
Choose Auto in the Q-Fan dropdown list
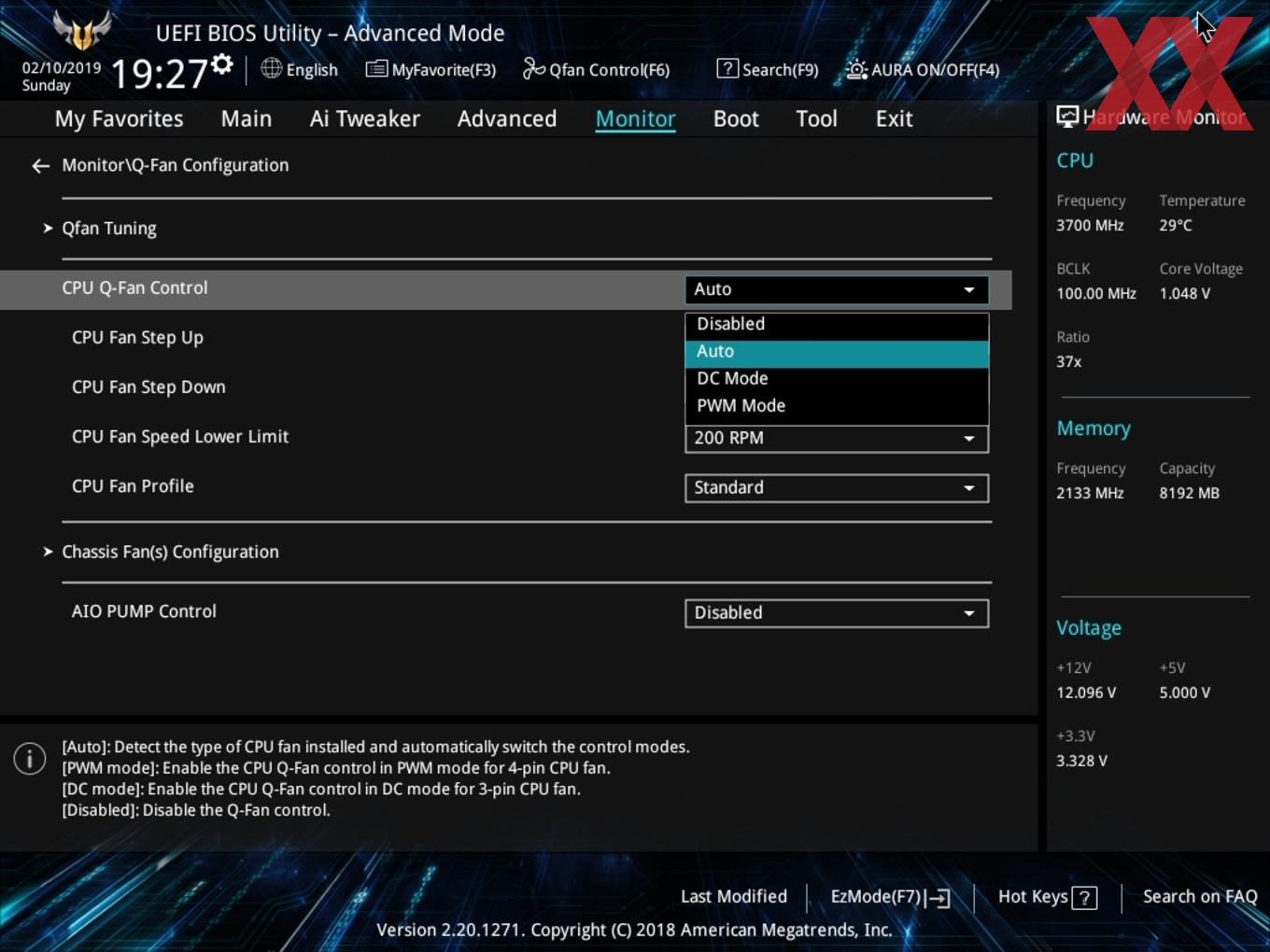(x=837, y=352)
